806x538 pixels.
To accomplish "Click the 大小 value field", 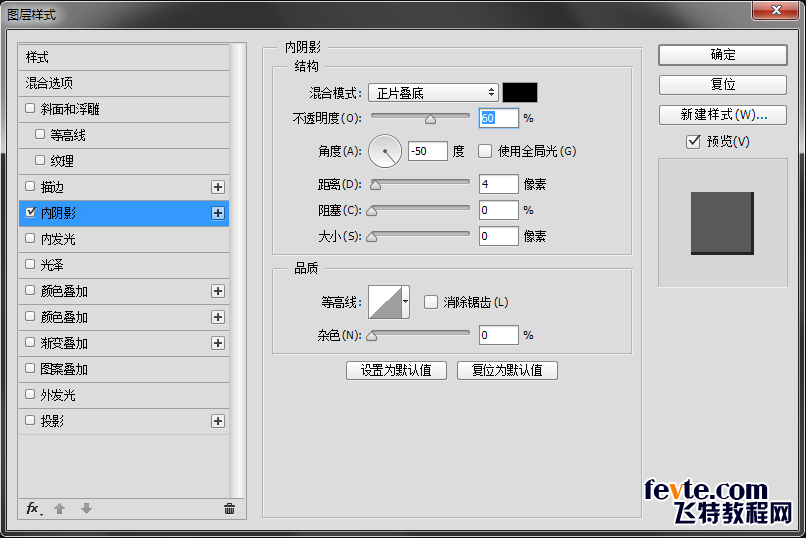I will click(x=499, y=236).
